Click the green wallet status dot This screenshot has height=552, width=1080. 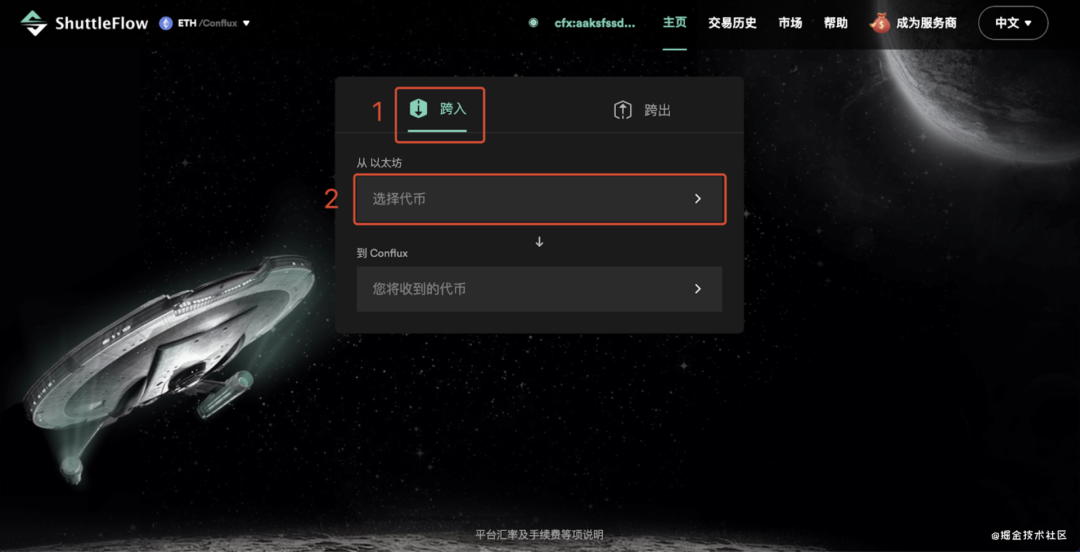click(x=533, y=23)
